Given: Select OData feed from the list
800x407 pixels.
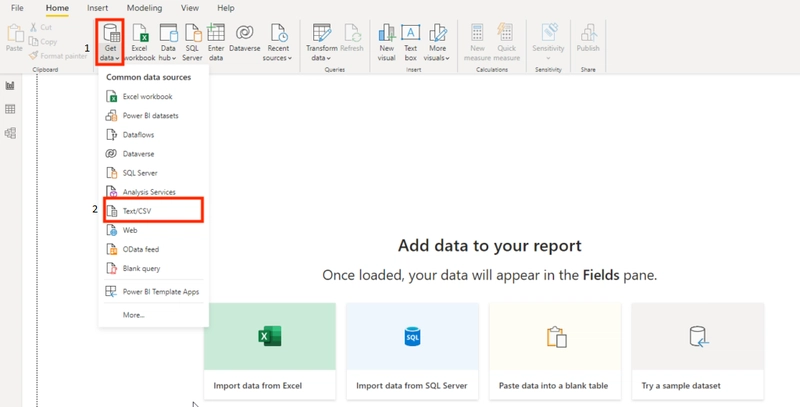Looking at the screenshot, I should 154,249.
